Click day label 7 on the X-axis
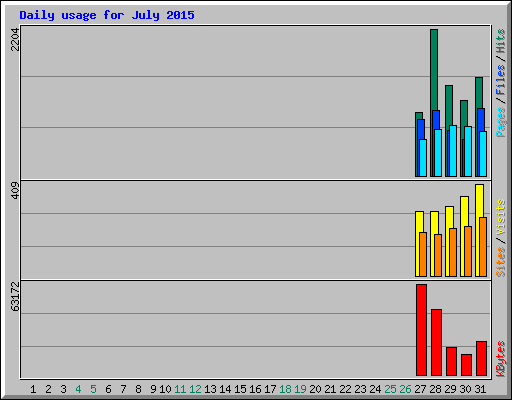Image resolution: width=512 pixels, height=400 pixels. (123, 389)
